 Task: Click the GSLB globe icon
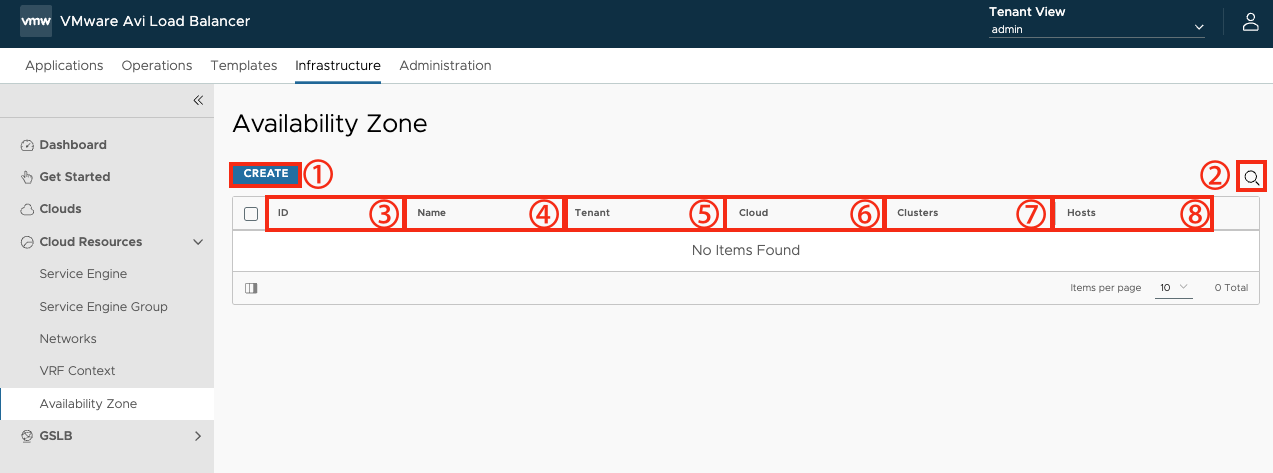click(x=27, y=436)
